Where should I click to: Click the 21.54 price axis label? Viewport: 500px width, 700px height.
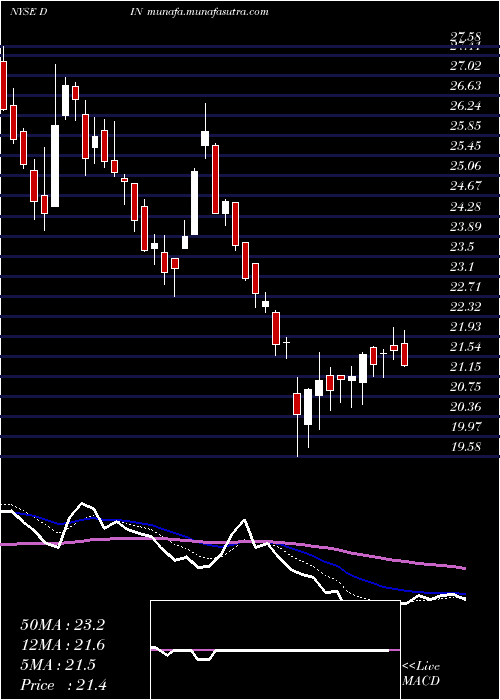pyautogui.click(x=466, y=347)
